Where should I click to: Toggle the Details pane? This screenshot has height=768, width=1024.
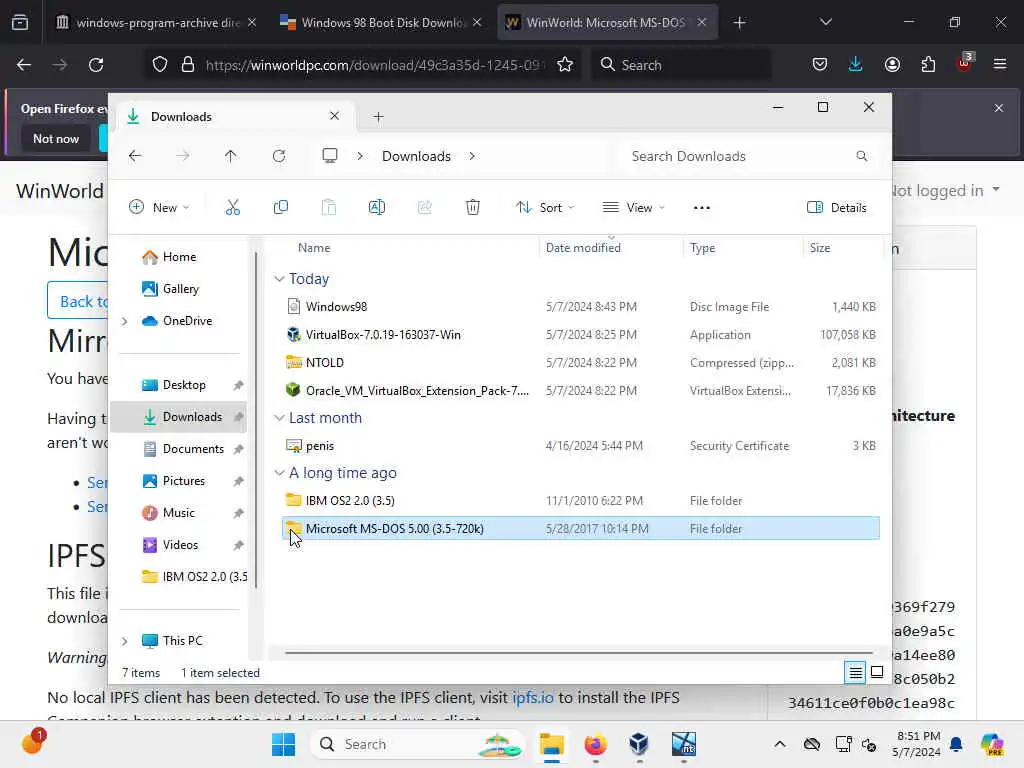[837, 208]
